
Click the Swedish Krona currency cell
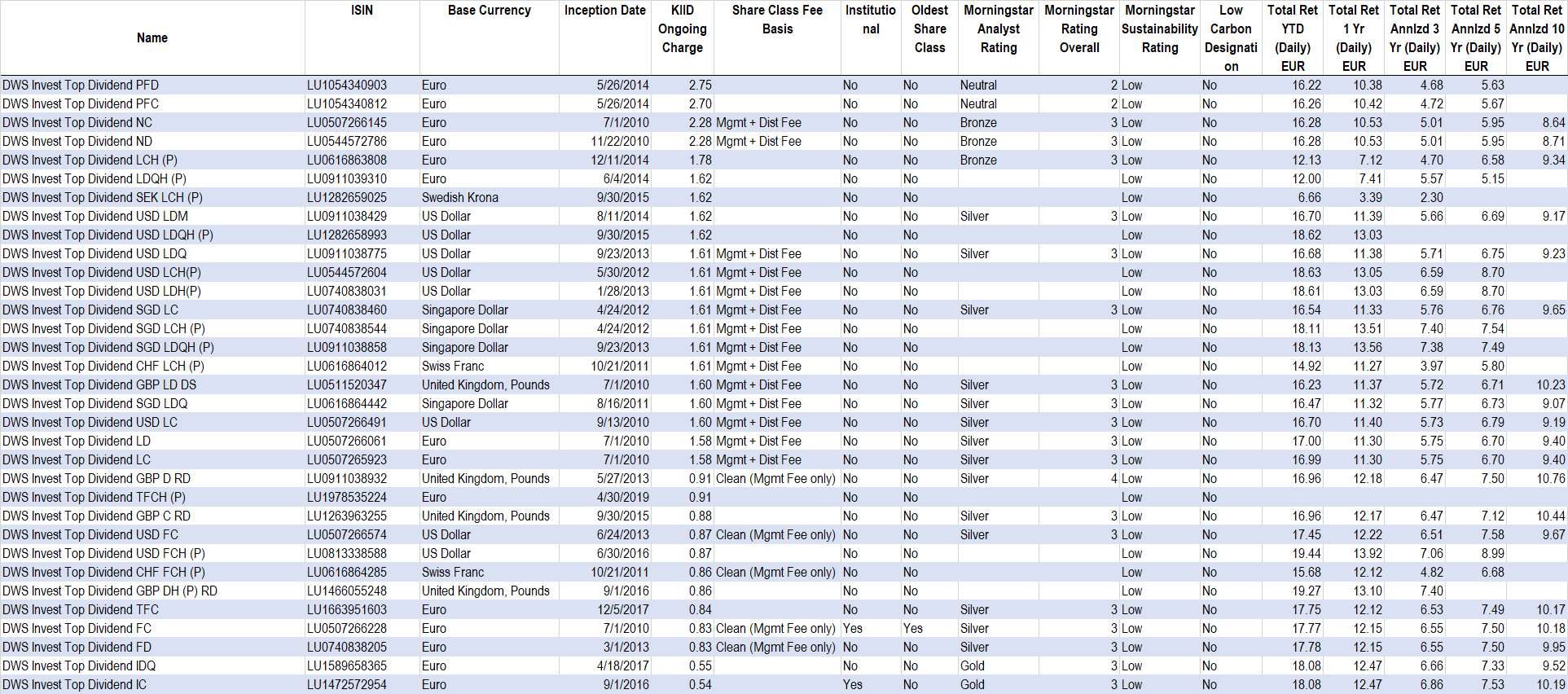click(x=459, y=197)
